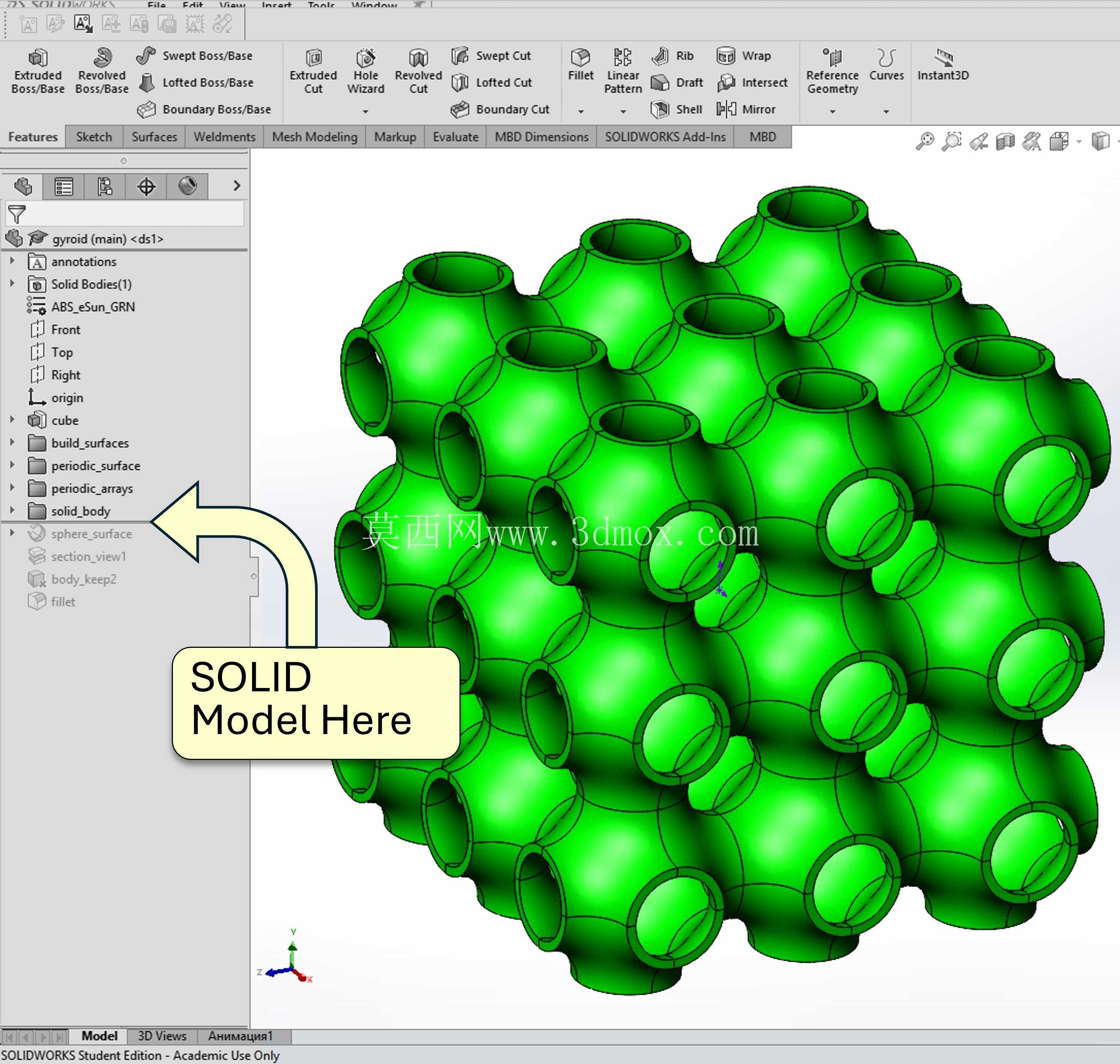
Task: Click the Zoom to Fit icon
Action: coord(925,141)
